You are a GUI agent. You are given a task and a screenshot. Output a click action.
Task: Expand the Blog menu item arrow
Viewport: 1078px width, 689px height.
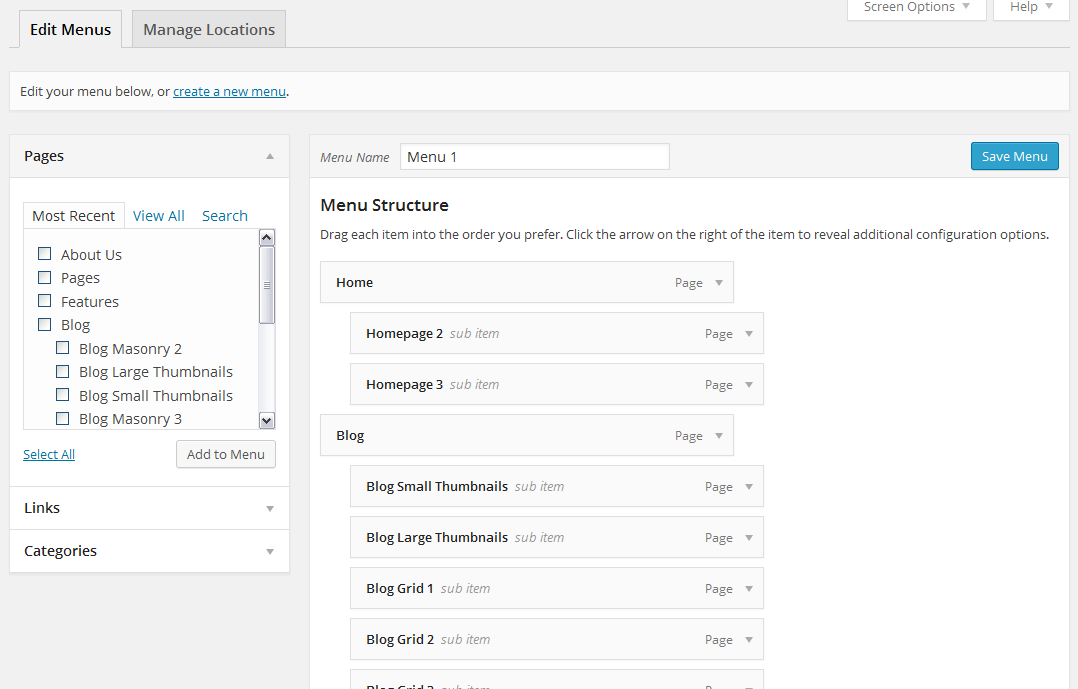tap(718, 436)
